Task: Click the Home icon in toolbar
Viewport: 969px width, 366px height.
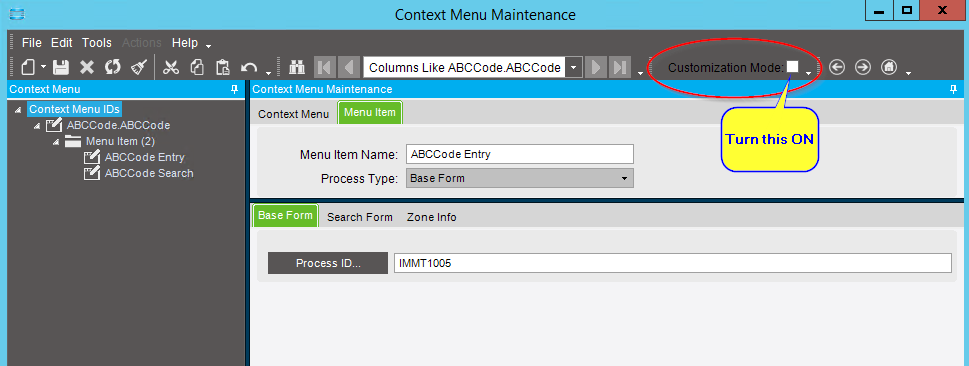Action: [x=889, y=67]
